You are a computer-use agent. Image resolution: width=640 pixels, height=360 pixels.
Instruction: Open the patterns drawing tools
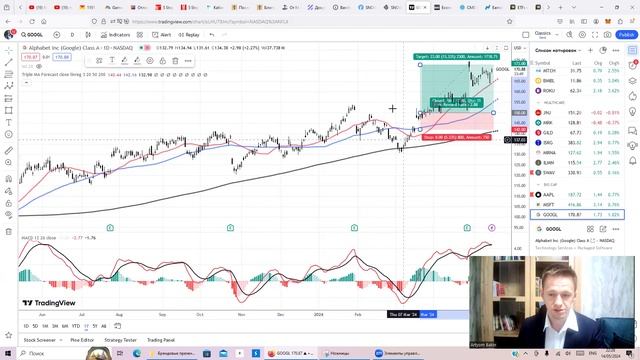coord(9,86)
